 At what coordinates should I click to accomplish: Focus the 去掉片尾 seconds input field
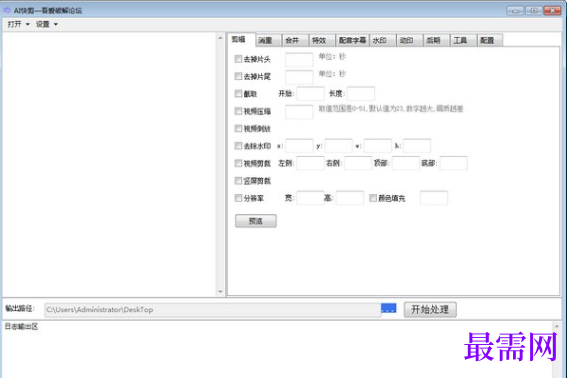299,76
